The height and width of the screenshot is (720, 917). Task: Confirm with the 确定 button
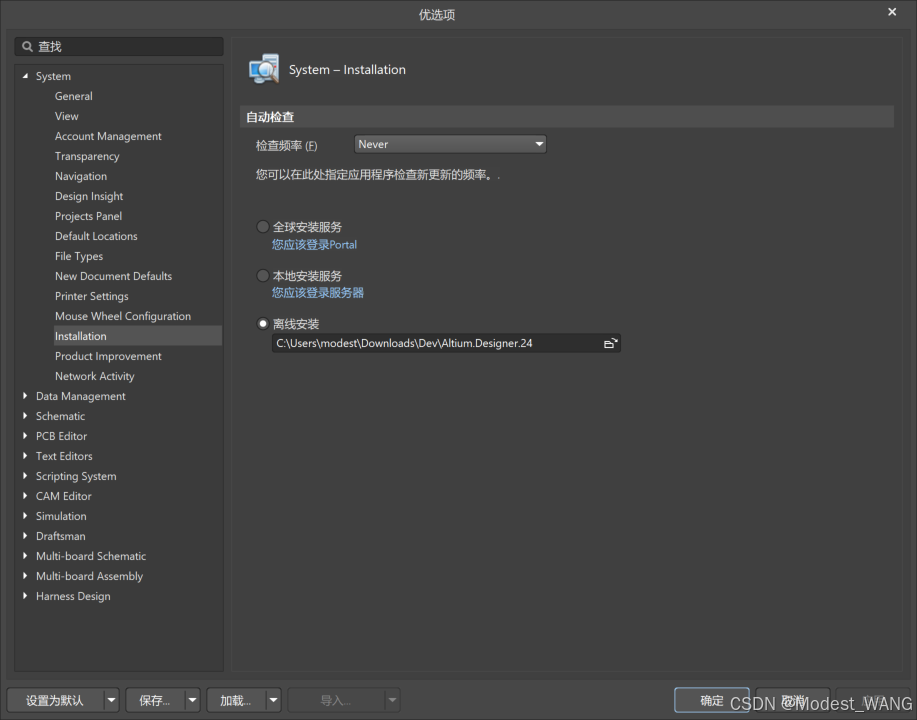(x=712, y=700)
